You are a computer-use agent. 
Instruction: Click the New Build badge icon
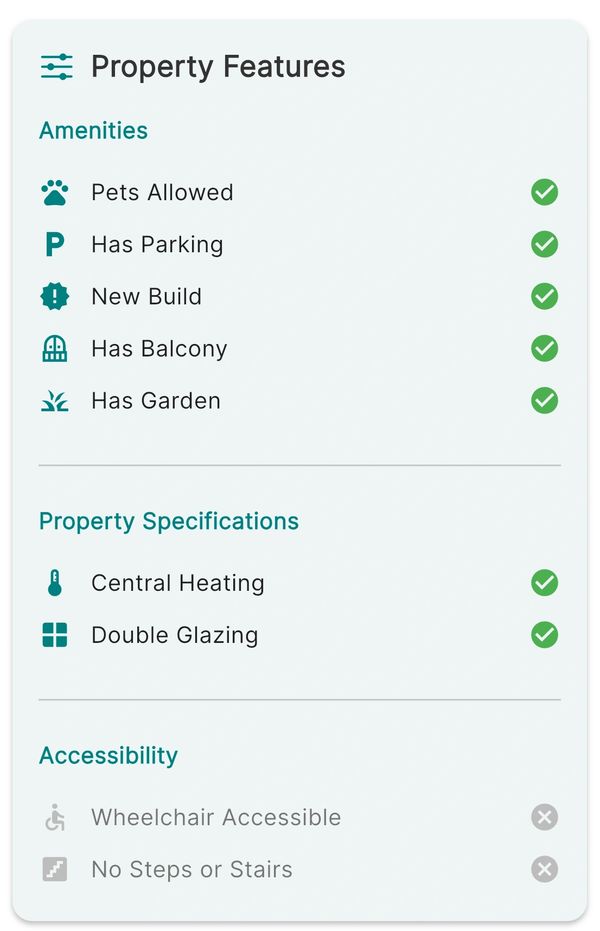pyautogui.click(x=55, y=296)
